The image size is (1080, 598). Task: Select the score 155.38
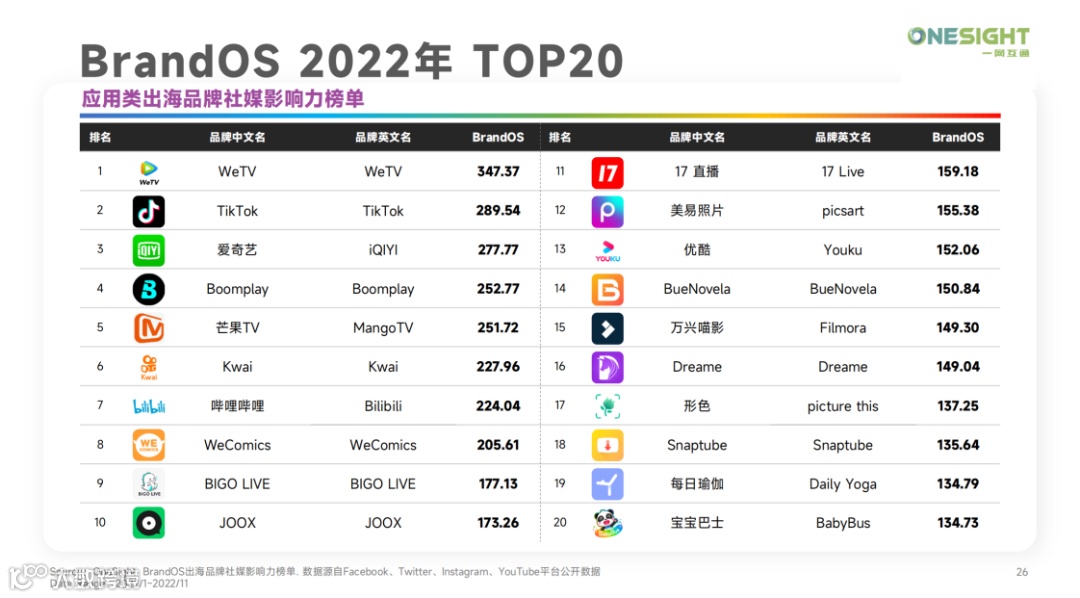958,211
